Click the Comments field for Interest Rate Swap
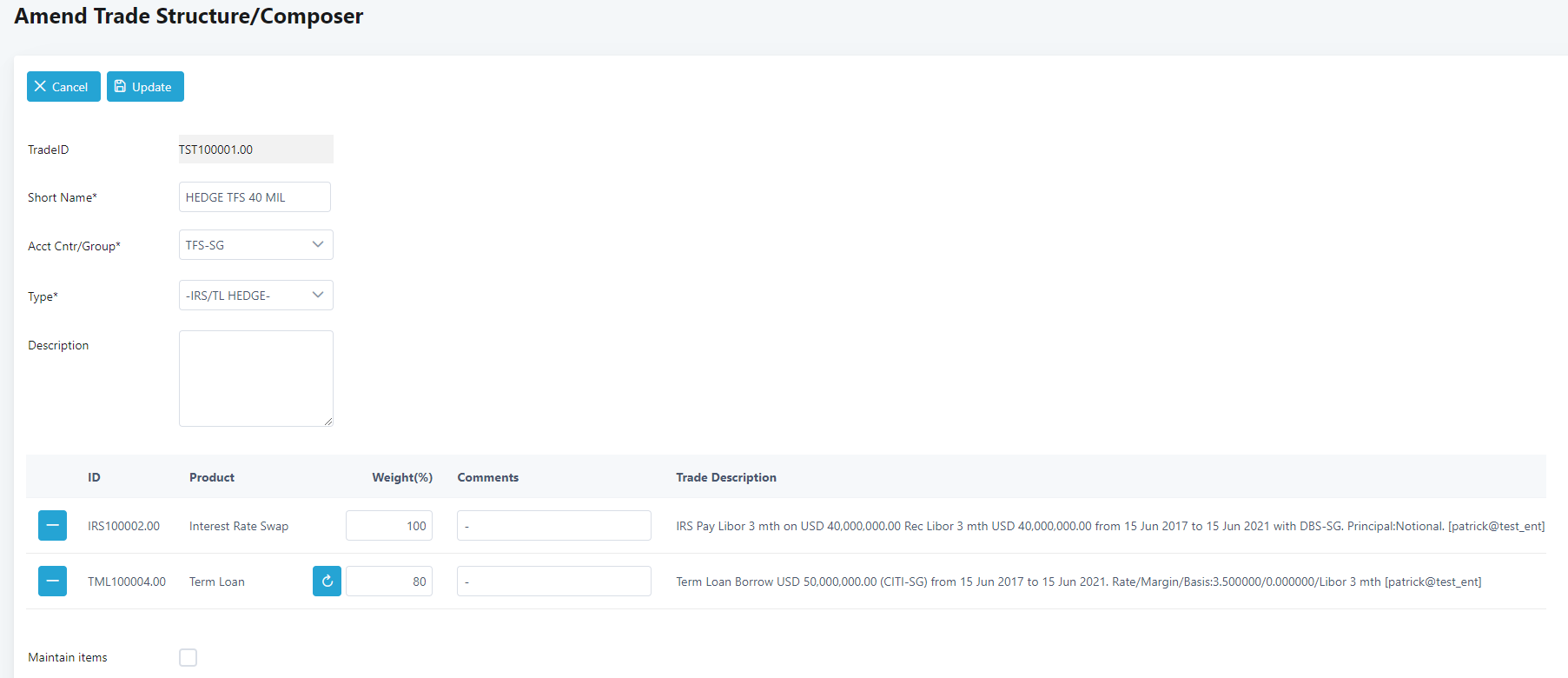 click(553, 526)
